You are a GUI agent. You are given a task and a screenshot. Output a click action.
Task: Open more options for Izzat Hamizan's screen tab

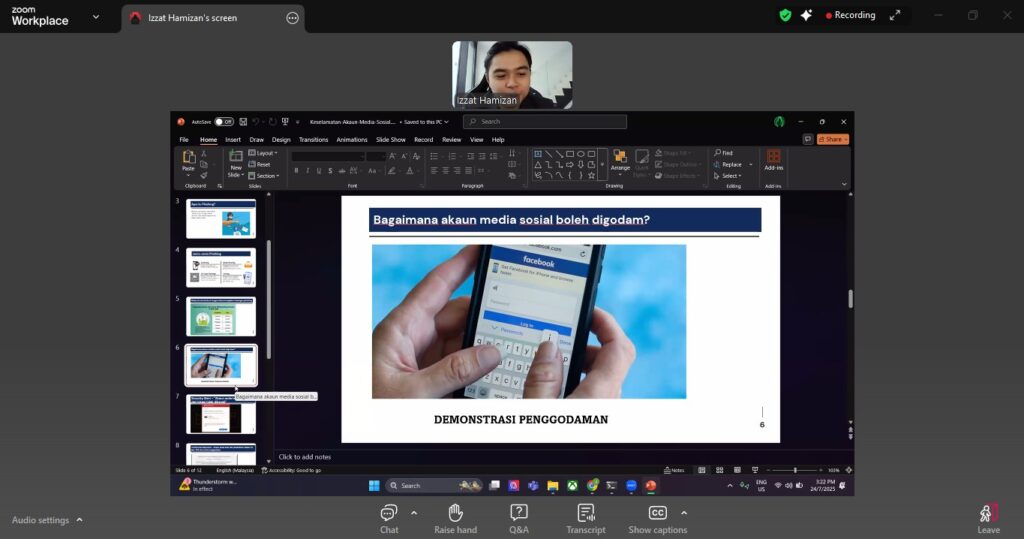[292, 17]
